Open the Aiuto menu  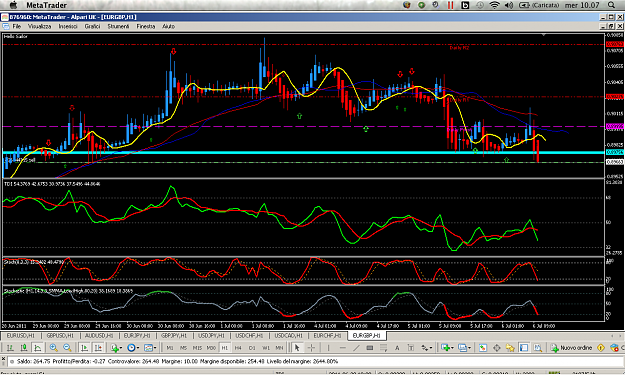point(168,26)
